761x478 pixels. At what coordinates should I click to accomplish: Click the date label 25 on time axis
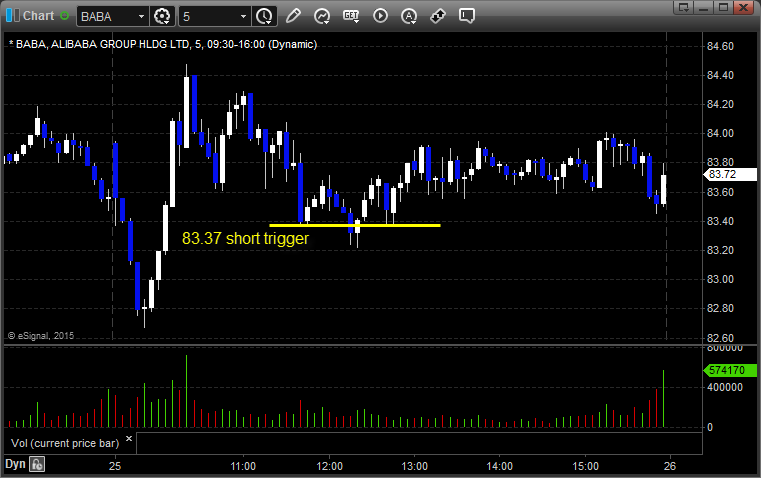(x=115, y=466)
